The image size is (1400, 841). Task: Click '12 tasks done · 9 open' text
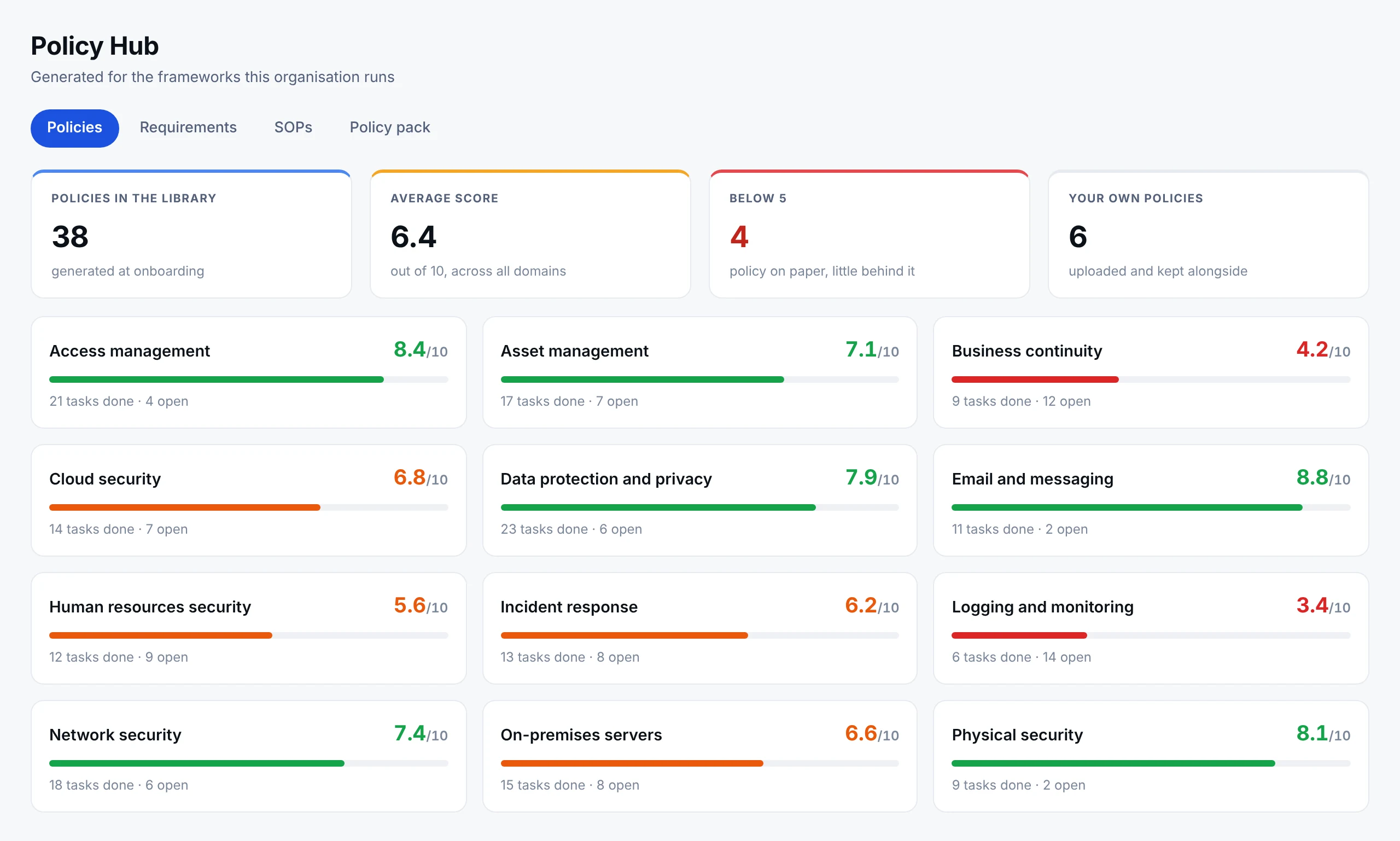119,657
